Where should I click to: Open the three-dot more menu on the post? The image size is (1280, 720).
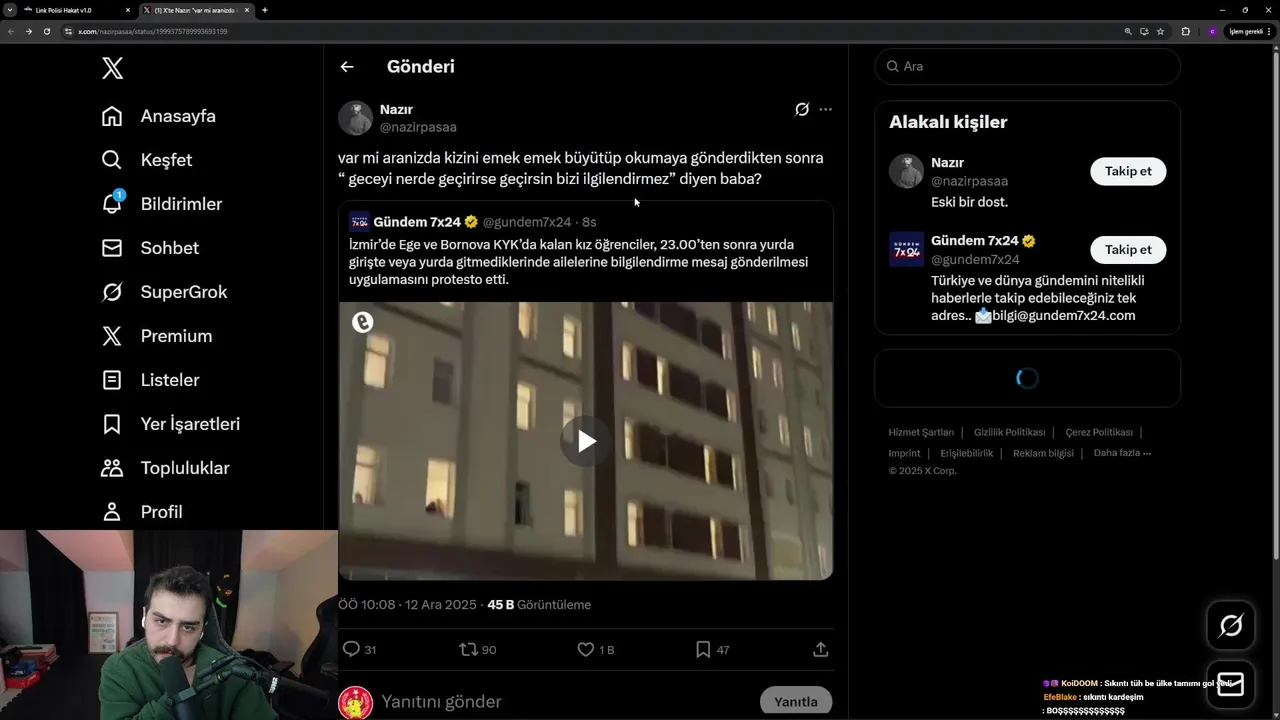(825, 109)
